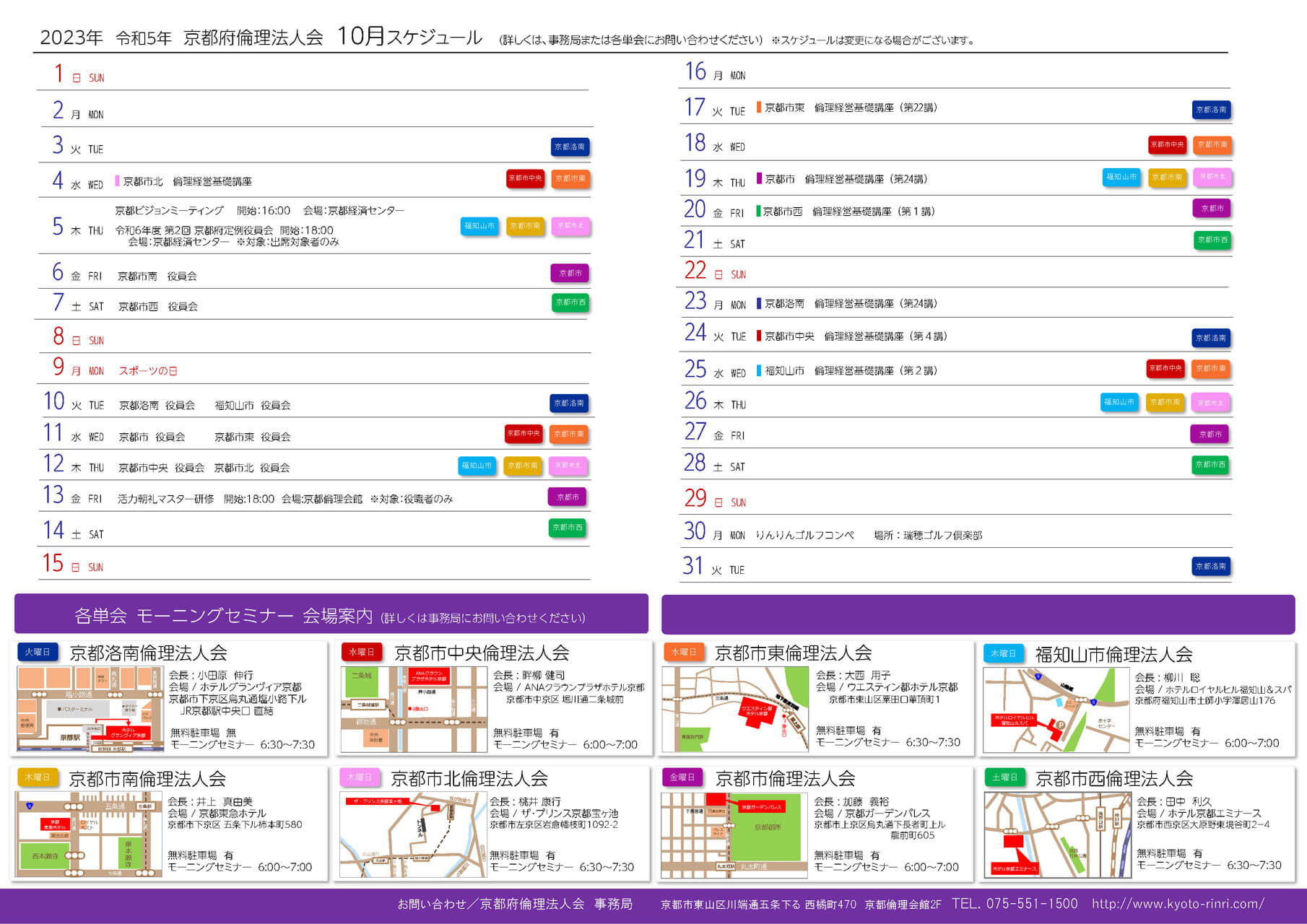This screenshot has height=924, width=1307.
Task: Click the 京都市北倫理法人会 venue heading
Action: click(469, 779)
